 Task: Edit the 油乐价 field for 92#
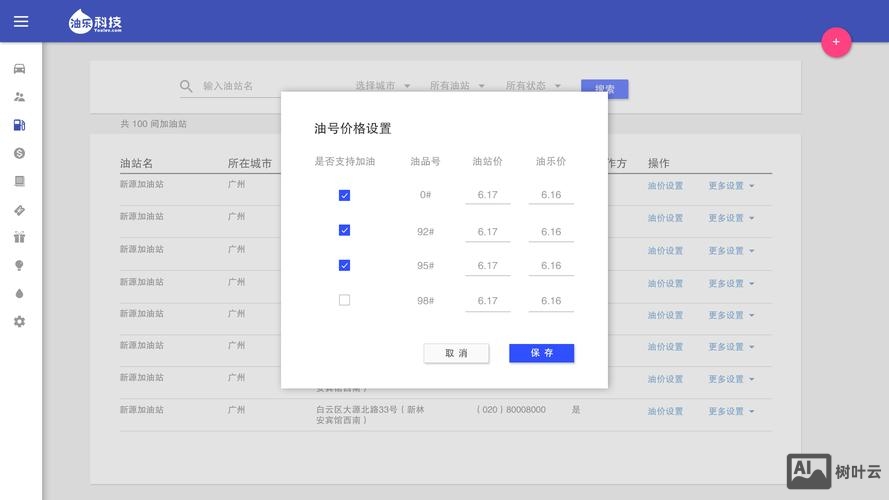[x=551, y=232]
